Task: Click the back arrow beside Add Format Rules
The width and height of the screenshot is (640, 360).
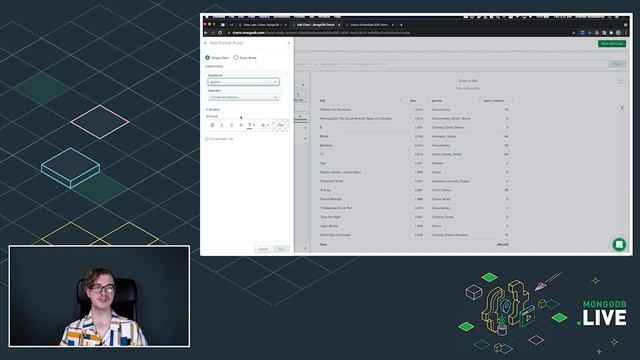Action: point(205,43)
